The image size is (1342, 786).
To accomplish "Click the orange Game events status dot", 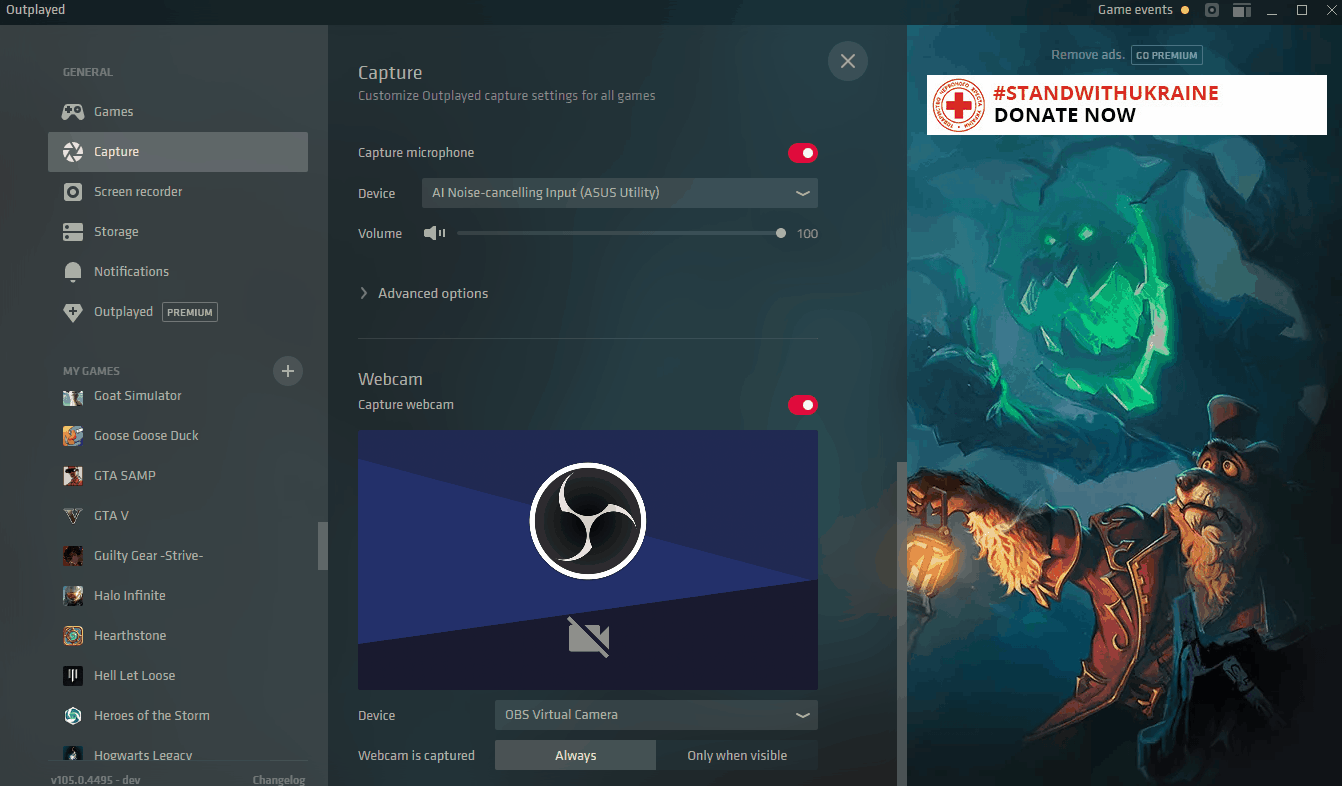I will pos(1185,10).
